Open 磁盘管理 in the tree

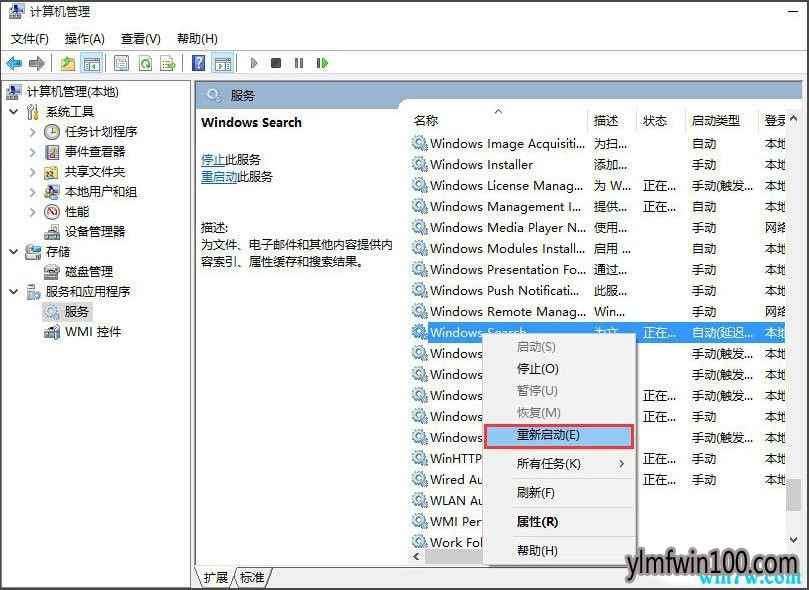89,272
